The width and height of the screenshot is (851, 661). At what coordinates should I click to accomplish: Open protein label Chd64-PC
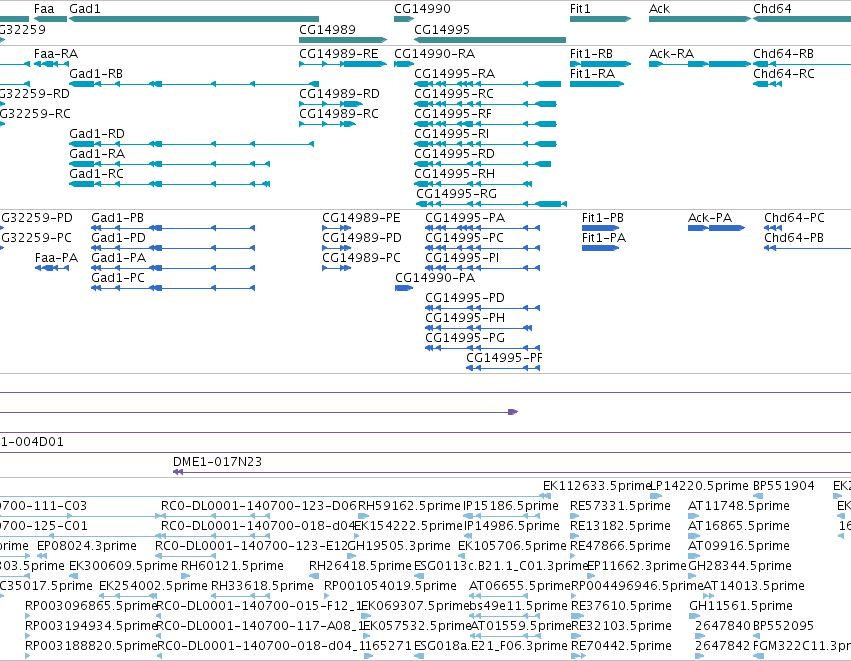[794, 218]
